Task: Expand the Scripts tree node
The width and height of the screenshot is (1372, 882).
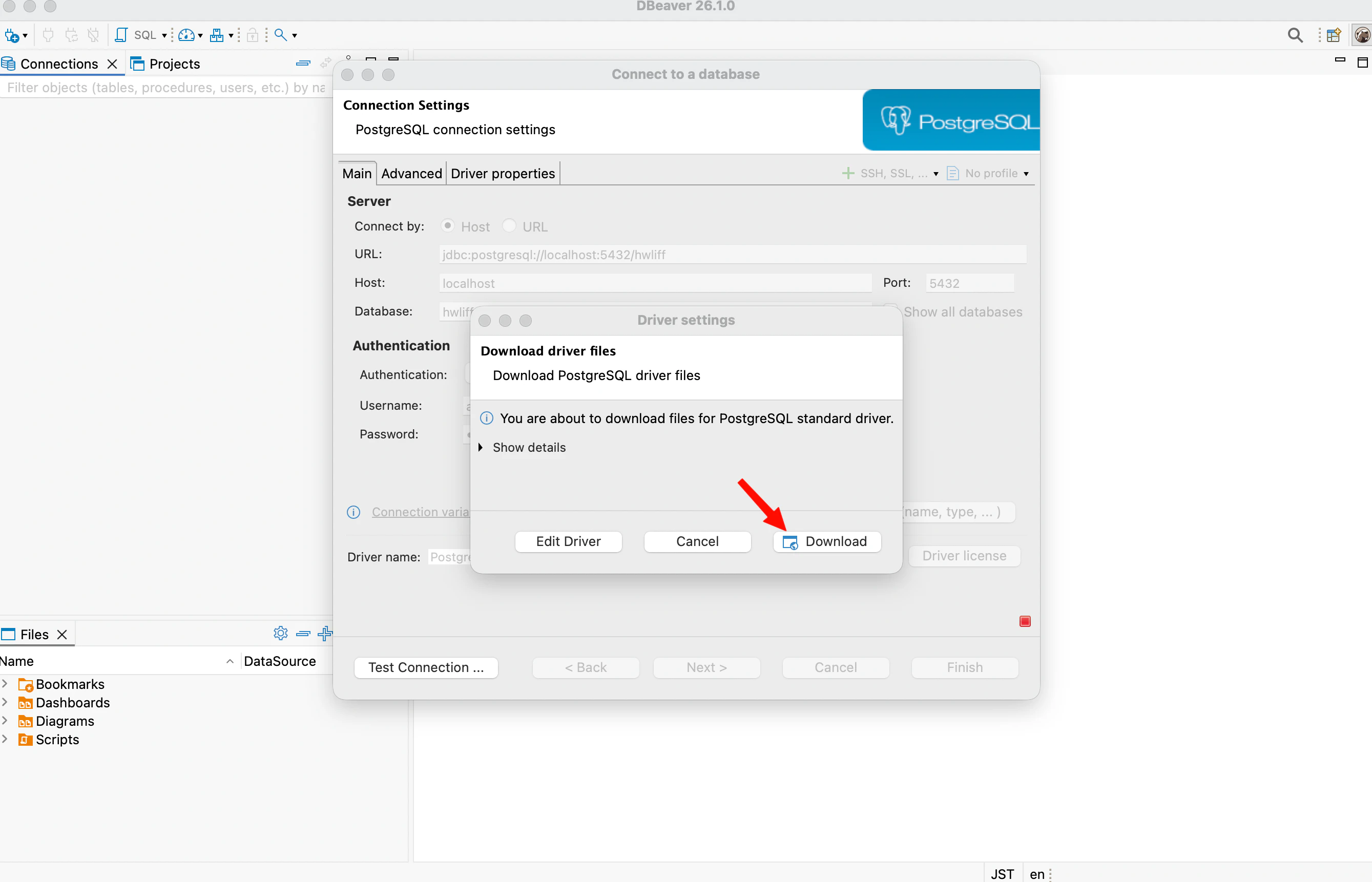Action: click(x=5, y=739)
